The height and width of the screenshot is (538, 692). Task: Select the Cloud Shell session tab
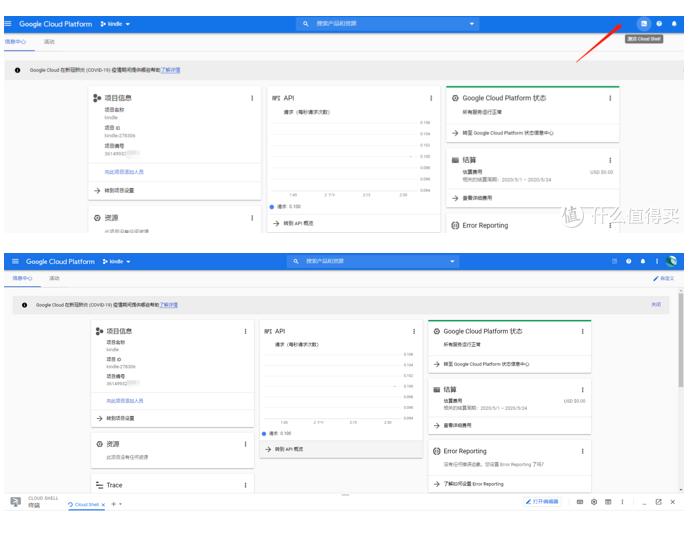(84, 504)
